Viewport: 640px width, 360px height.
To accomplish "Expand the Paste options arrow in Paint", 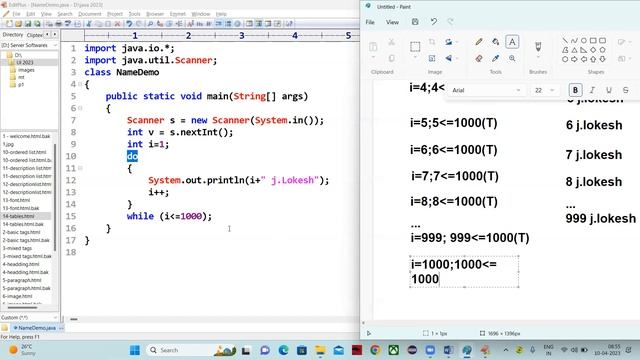I will pos(373,58).
